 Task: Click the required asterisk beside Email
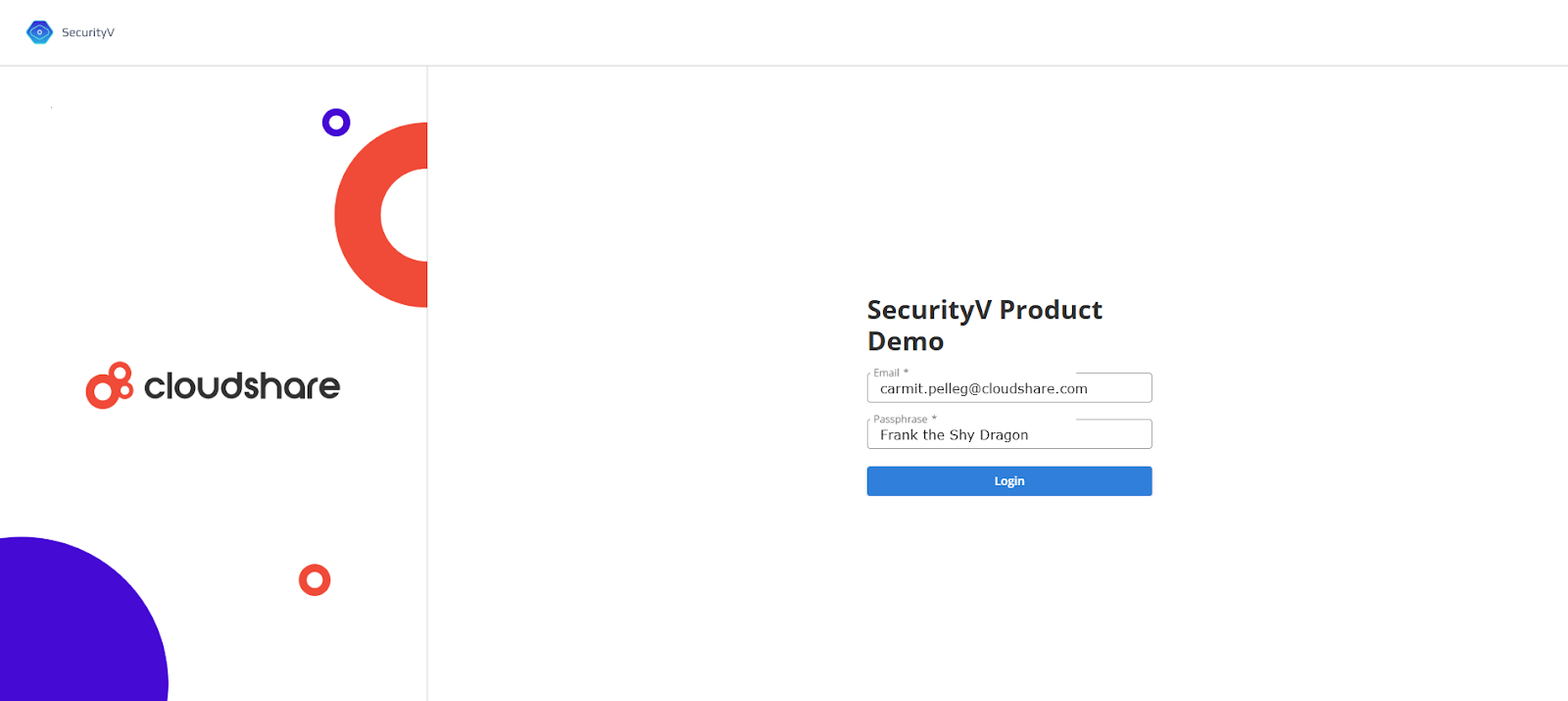click(x=906, y=373)
